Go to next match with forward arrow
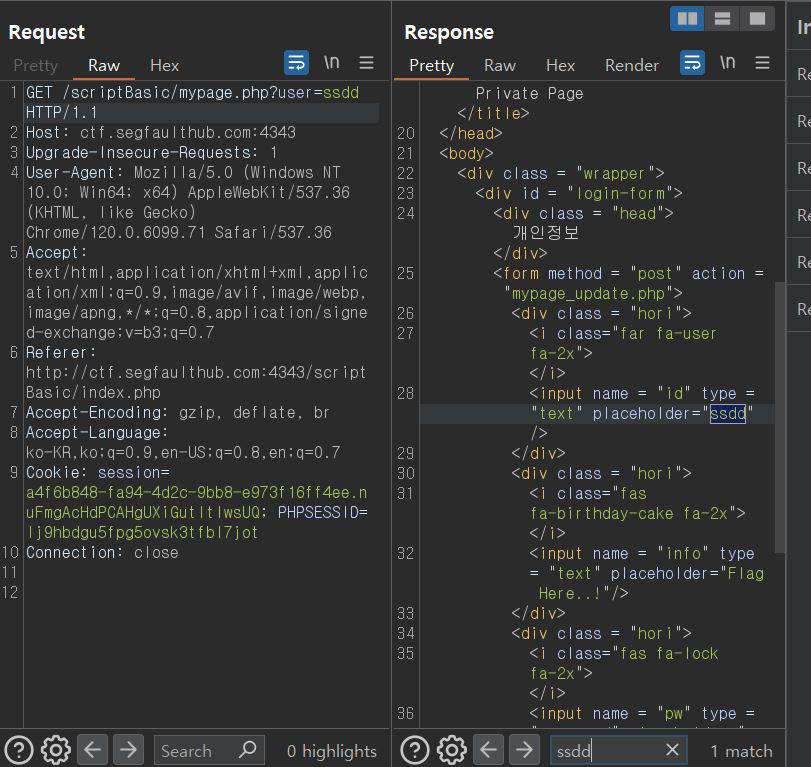 [524, 749]
